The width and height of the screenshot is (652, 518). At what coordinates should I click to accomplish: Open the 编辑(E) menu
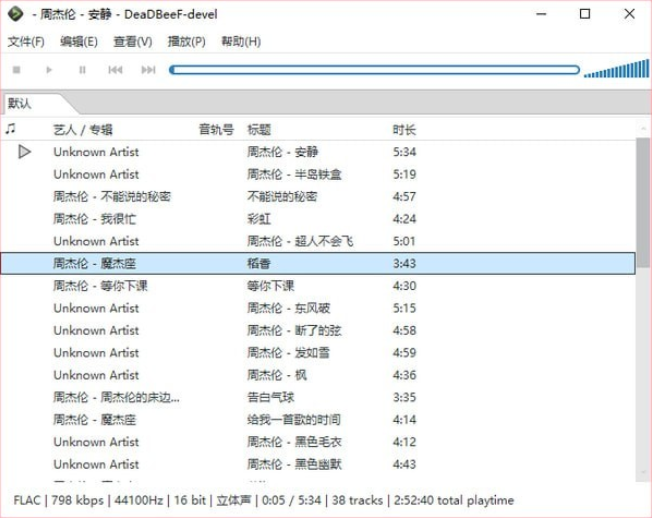point(79,41)
